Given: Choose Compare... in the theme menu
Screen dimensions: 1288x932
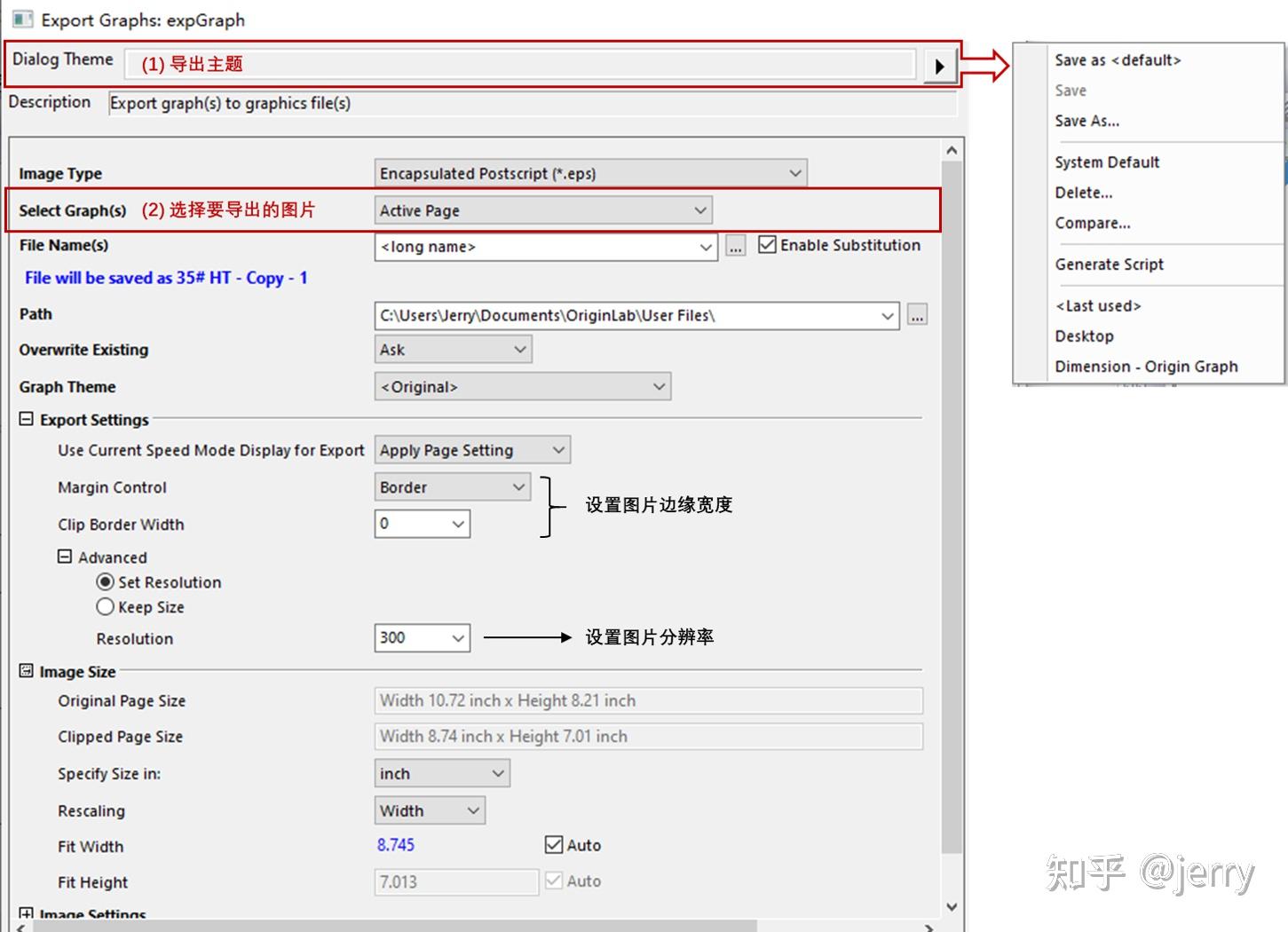Looking at the screenshot, I should coord(1093,223).
